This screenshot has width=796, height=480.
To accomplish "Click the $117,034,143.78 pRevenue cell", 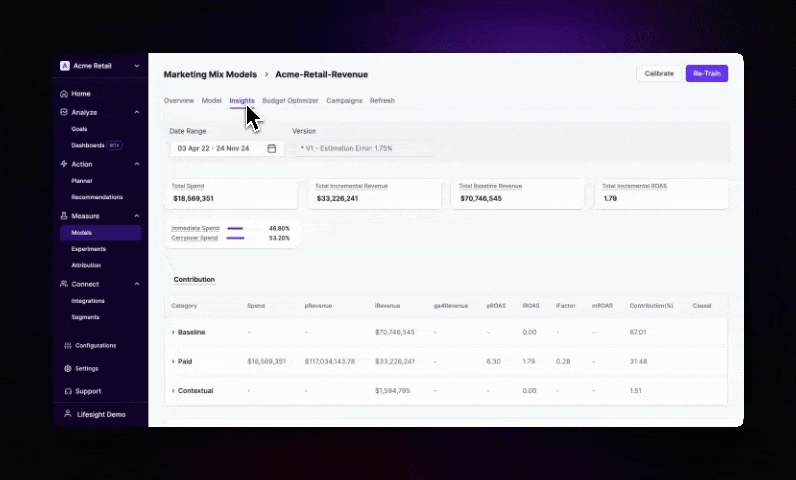I will tap(330, 362).
